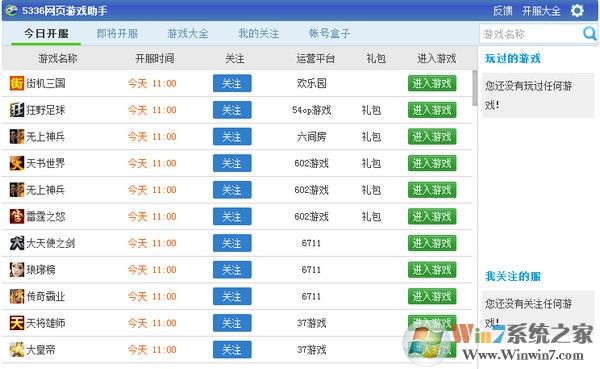Open 开服大全 link in title bar
The image size is (600, 369).
tap(541, 10)
